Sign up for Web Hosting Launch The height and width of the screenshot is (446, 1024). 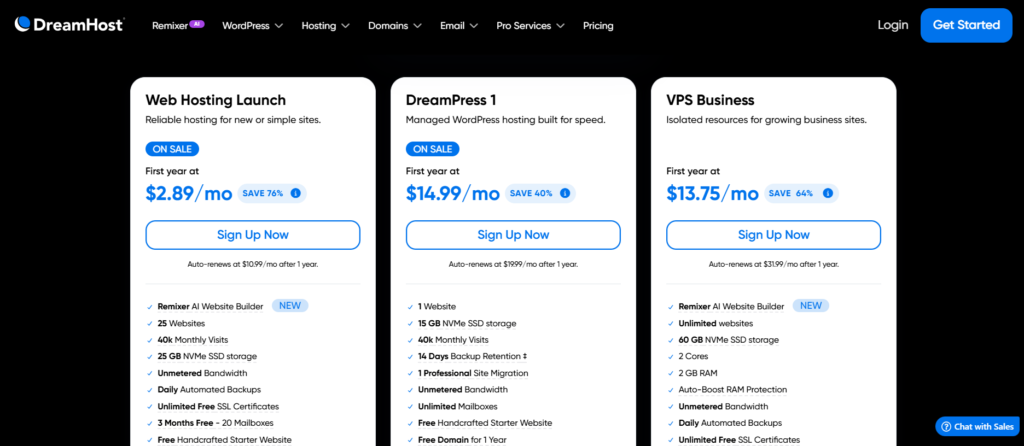click(x=253, y=235)
